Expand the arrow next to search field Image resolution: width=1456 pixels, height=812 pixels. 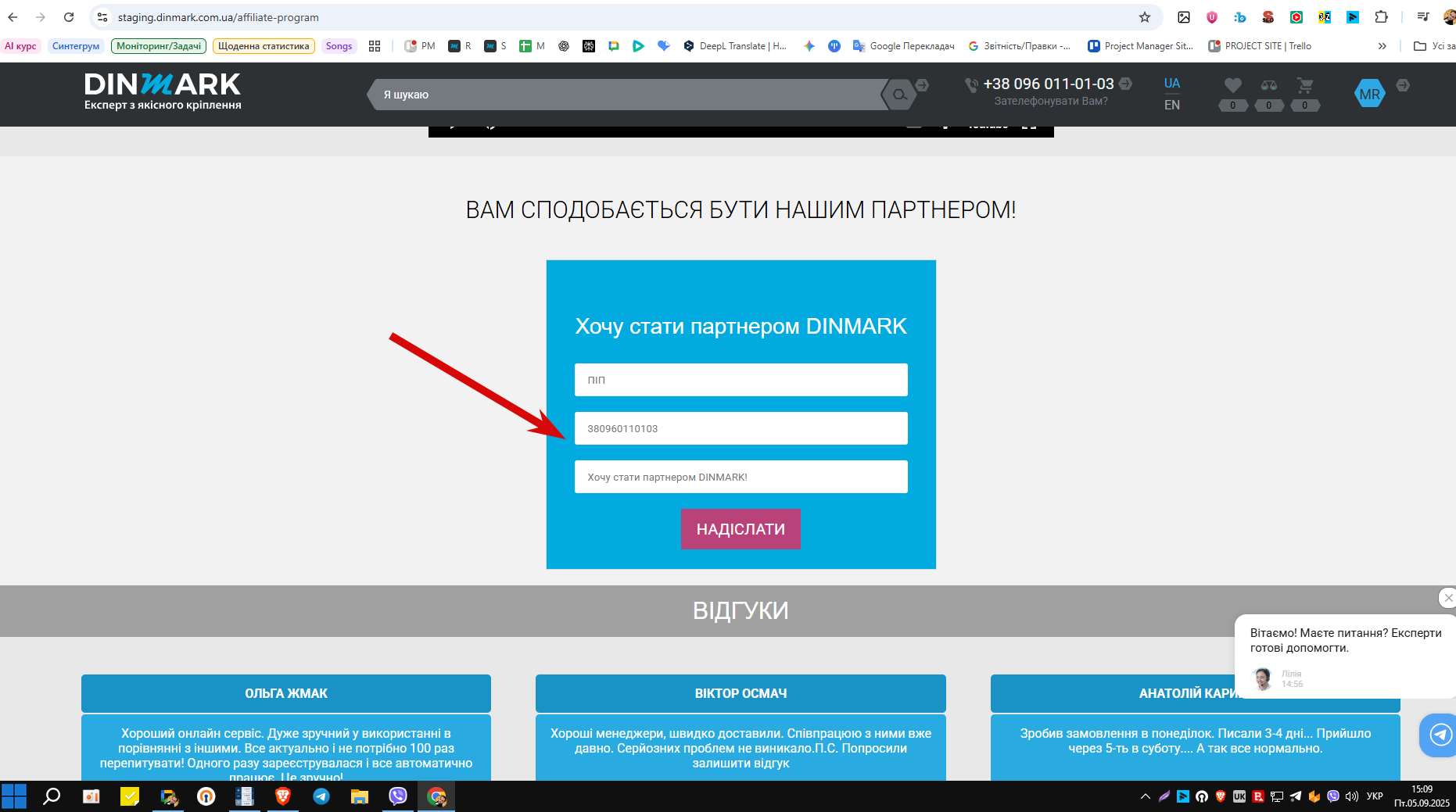click(922, 85)
